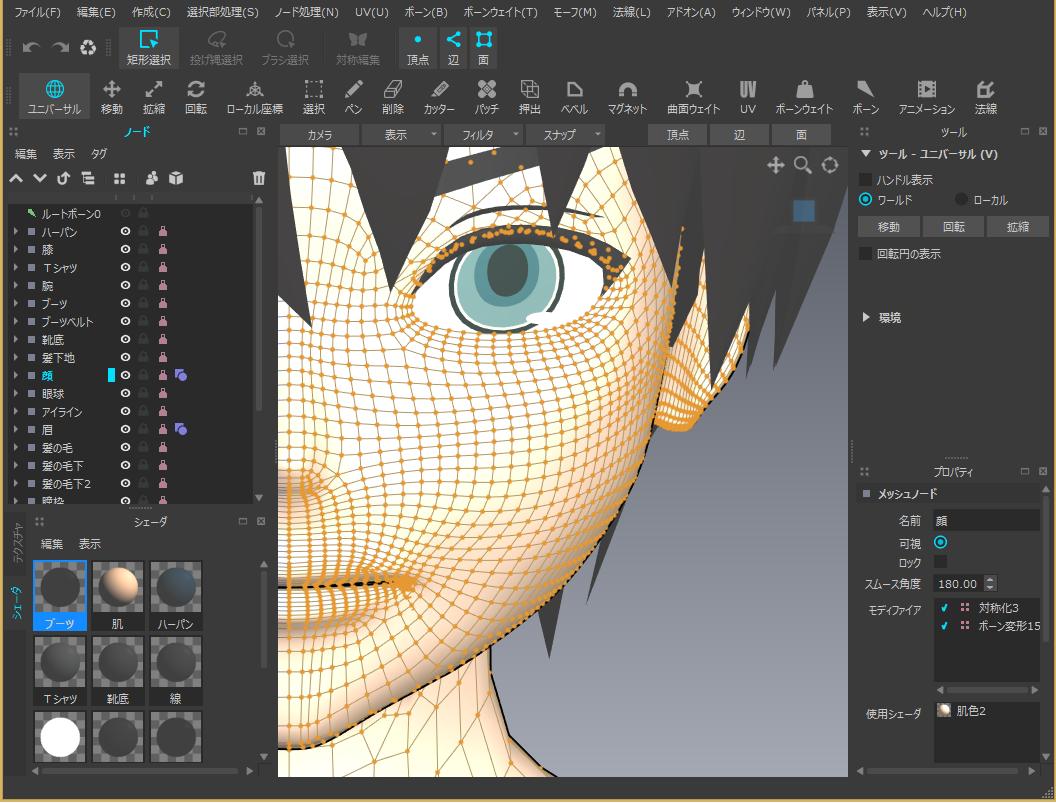
Task: Select the ワールド radio button
Action: click(x=865, y=199)
